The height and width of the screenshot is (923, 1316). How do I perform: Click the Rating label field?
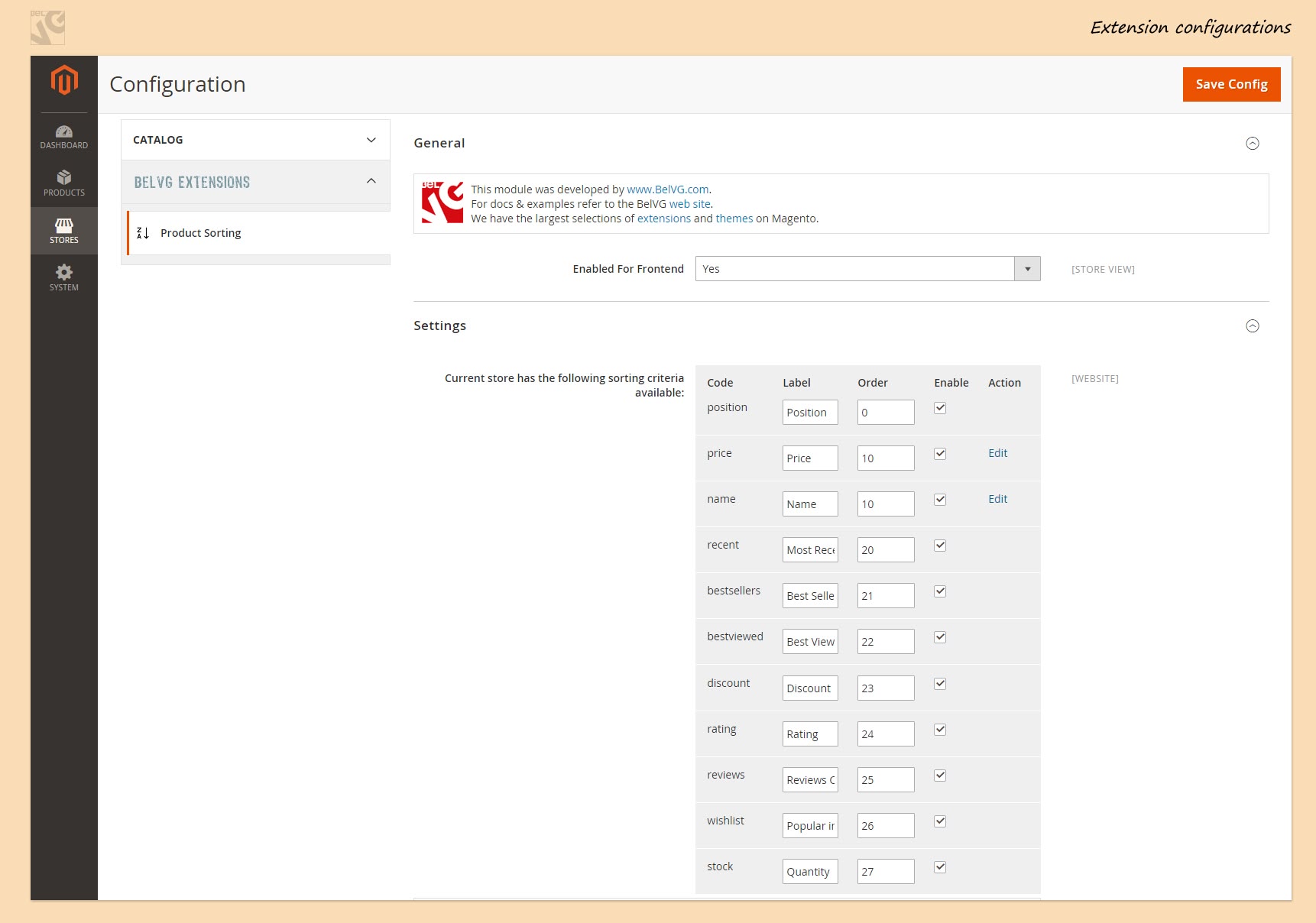click(810, 734)
